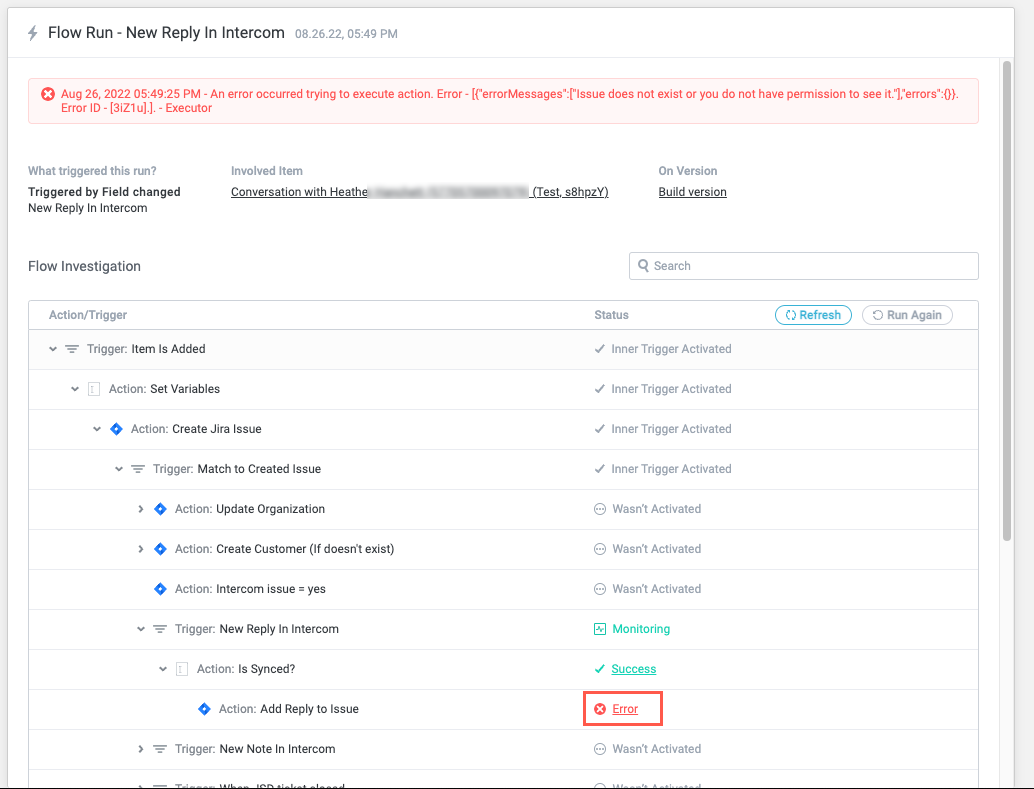Click the Jira icon next to Add Reply to Issue
The height and width of the screenshot is (789, 1034).
pos(204,709)
